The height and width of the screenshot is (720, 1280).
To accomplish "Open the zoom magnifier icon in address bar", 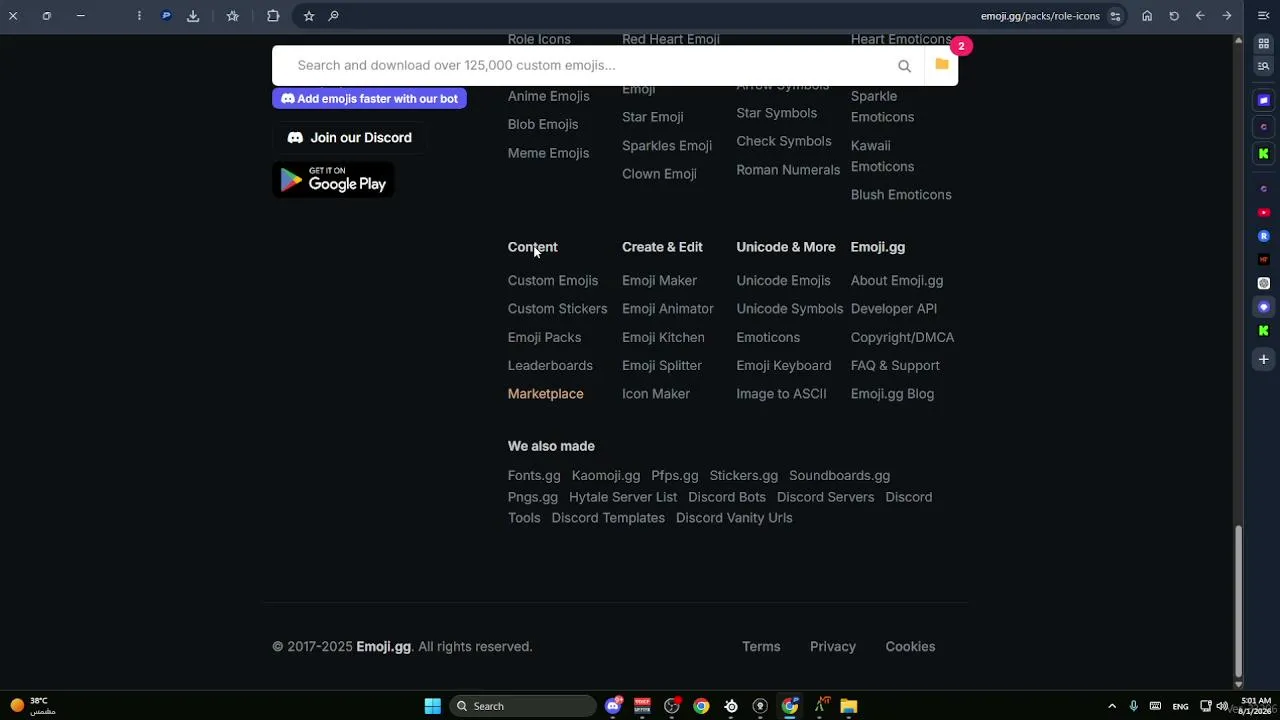I will 334,16.
